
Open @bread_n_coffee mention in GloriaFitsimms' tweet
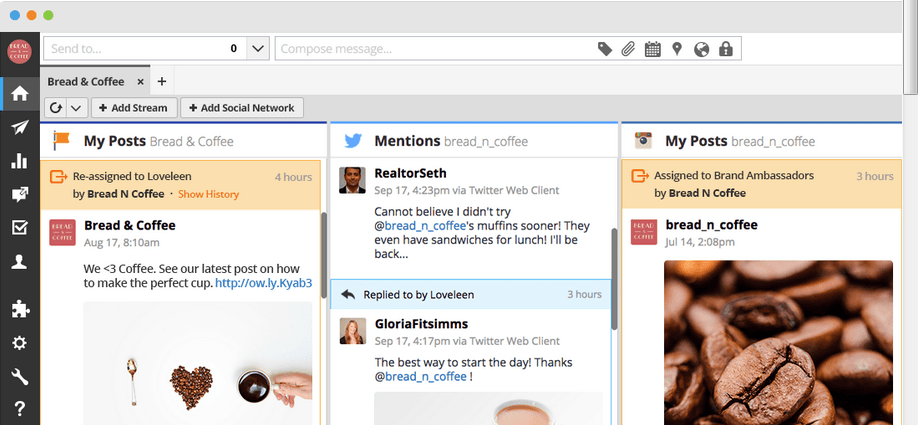(x=420, y=376)
